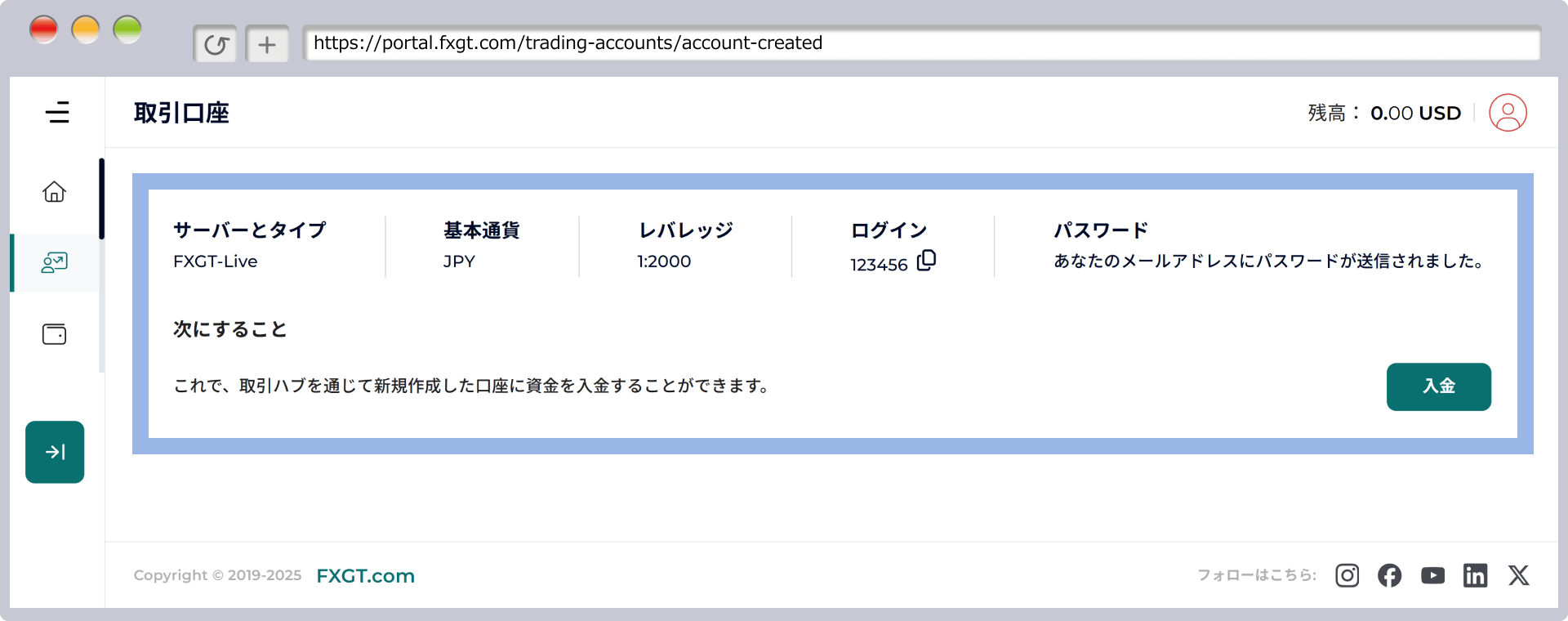The width and height of the screenshot is (1568, 621).
Task: Visit FXGT Instagram page
Action: (x=1347, y=575)
